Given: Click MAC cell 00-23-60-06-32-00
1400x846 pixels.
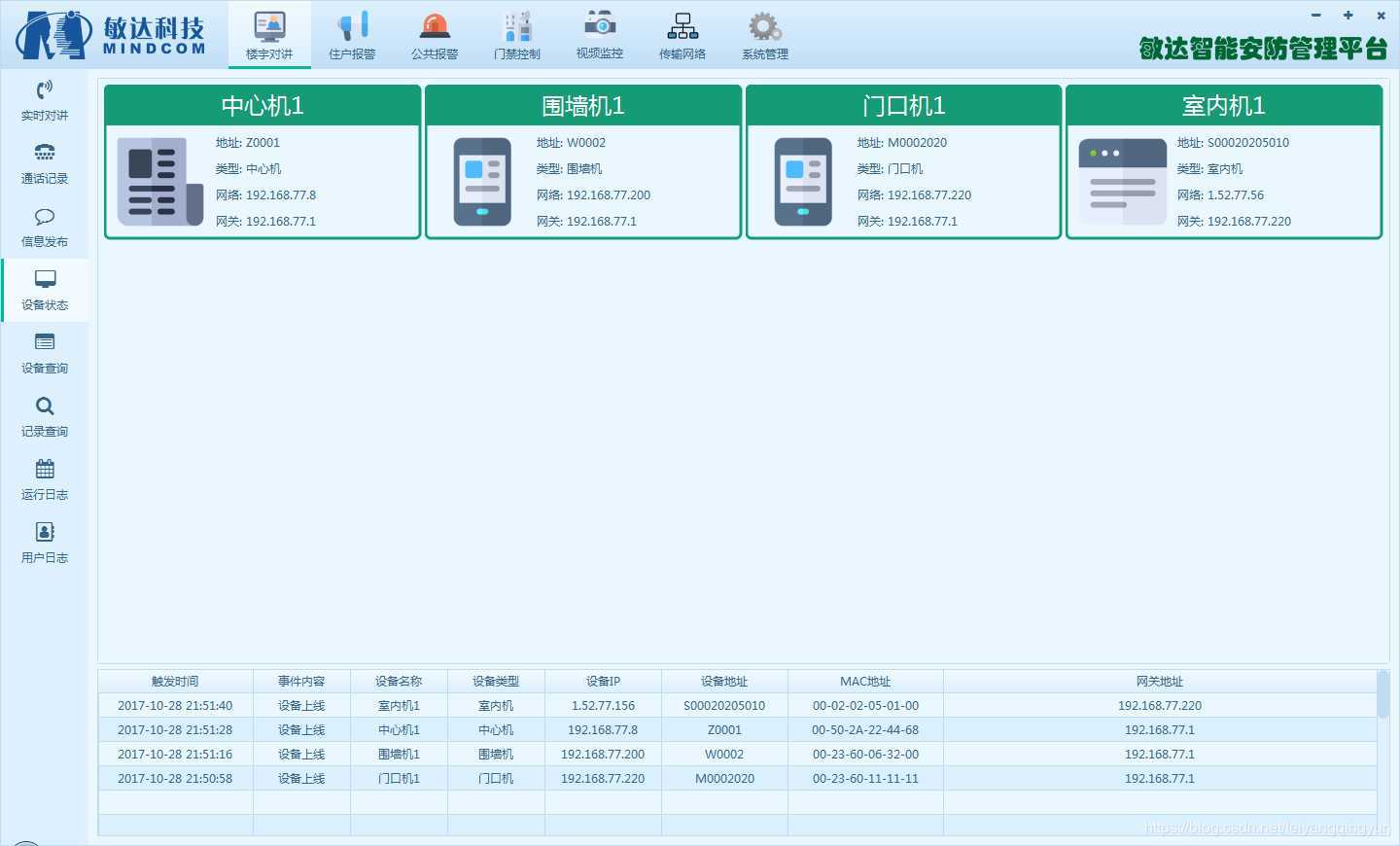Looking at the screenshot, I should [865, 754].
